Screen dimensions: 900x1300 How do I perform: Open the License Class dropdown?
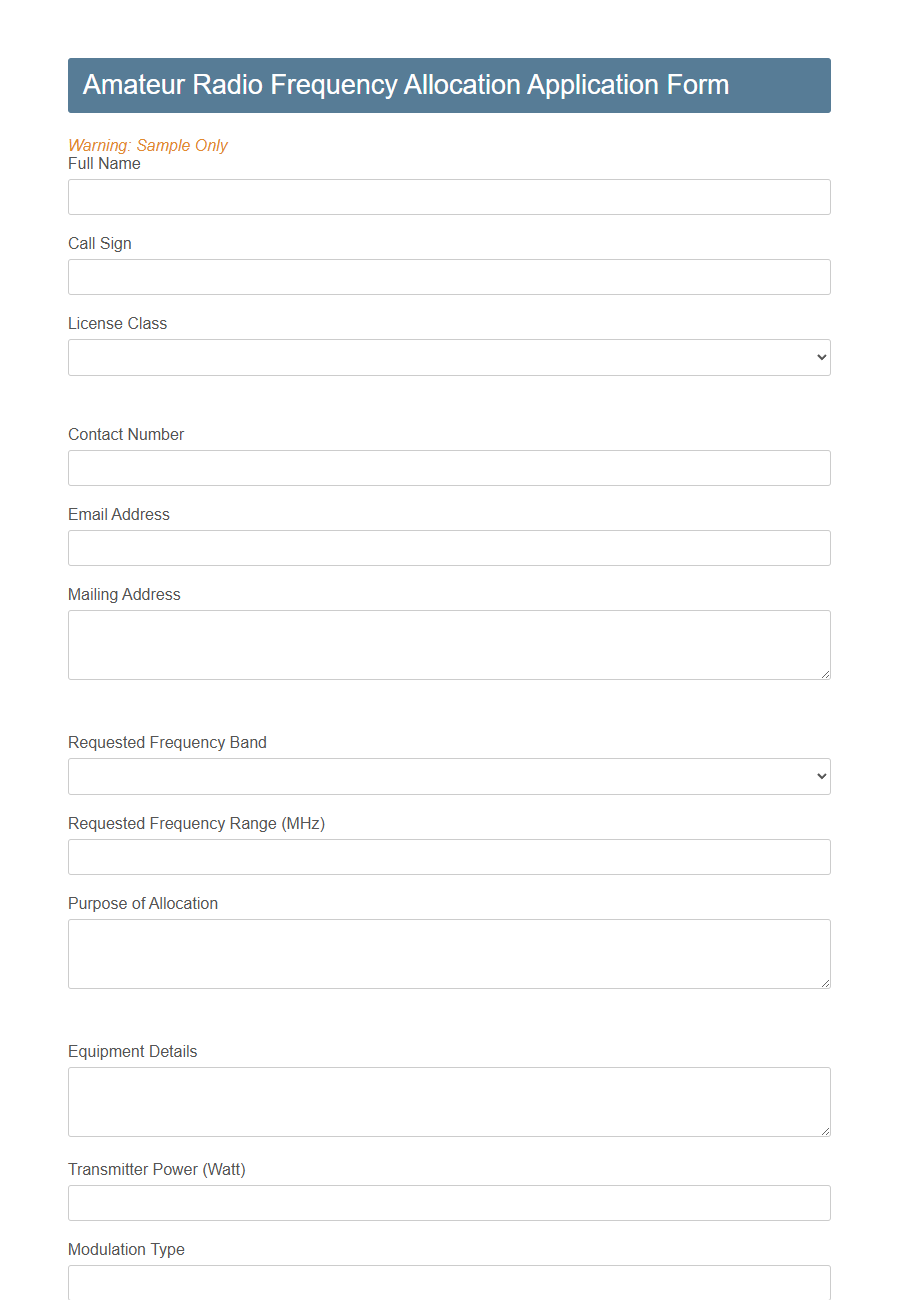tap(448, 357)
